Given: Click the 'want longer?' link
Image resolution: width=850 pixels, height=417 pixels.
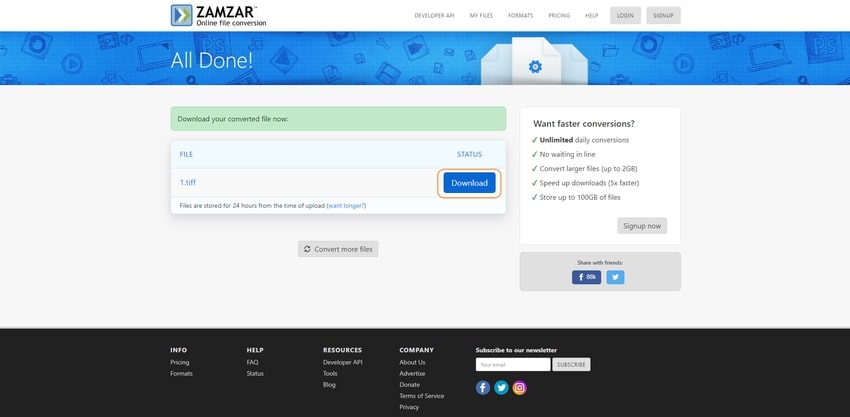Looking at the screenshot, I should click(346, 205).
